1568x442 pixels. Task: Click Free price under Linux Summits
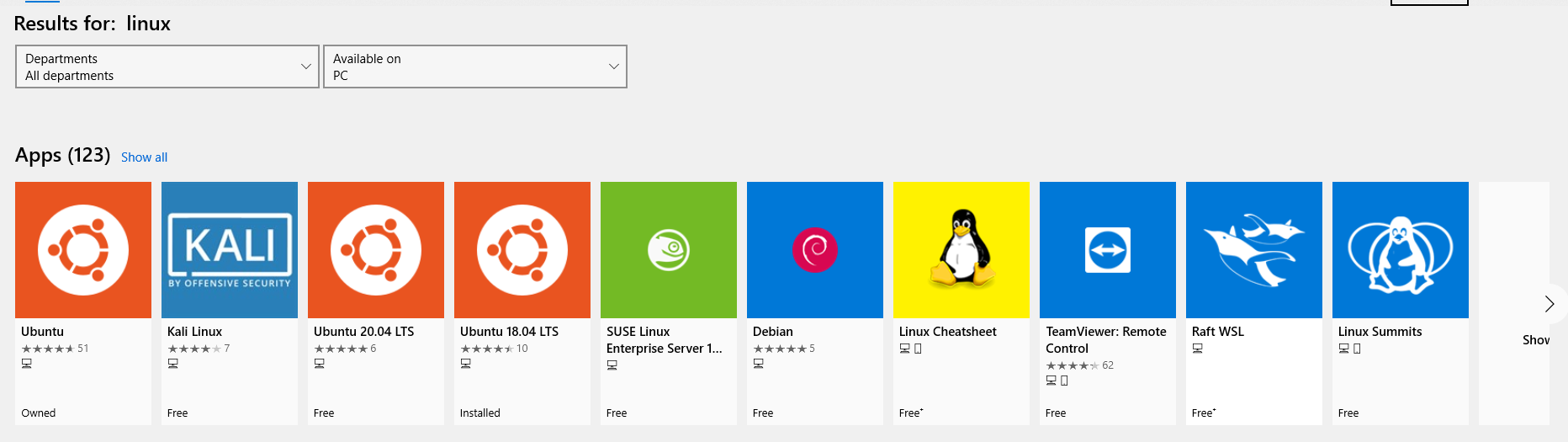pyautogui.click(x=1348, y=413)
